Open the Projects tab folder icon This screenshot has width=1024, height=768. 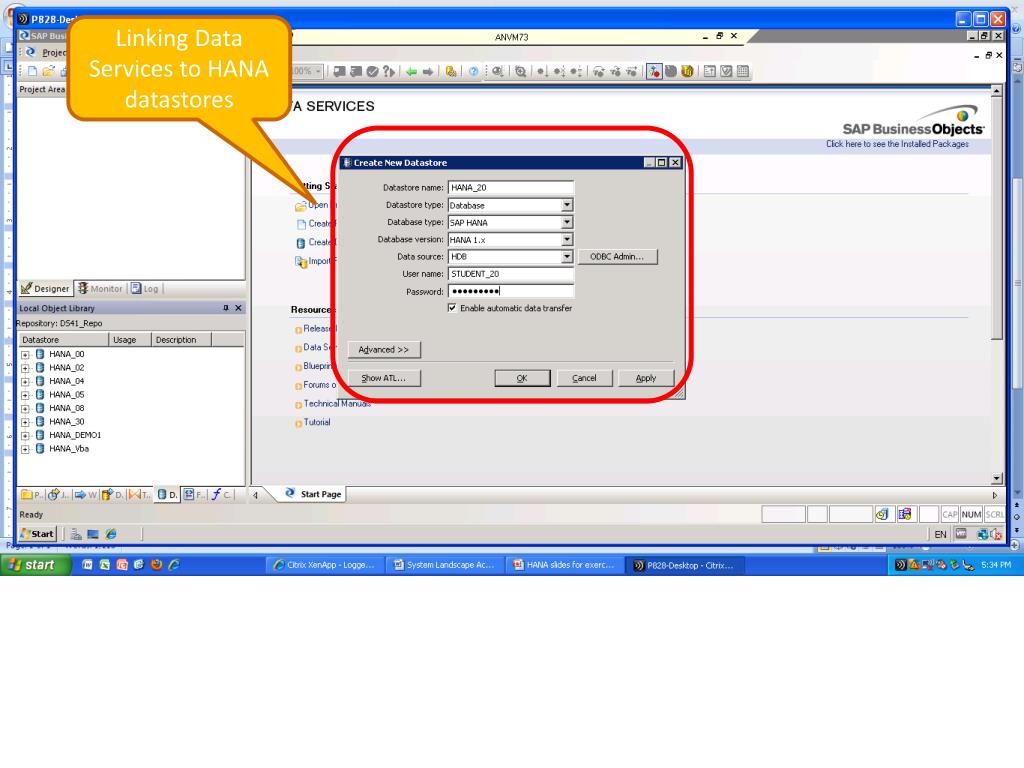pos(31,494)
